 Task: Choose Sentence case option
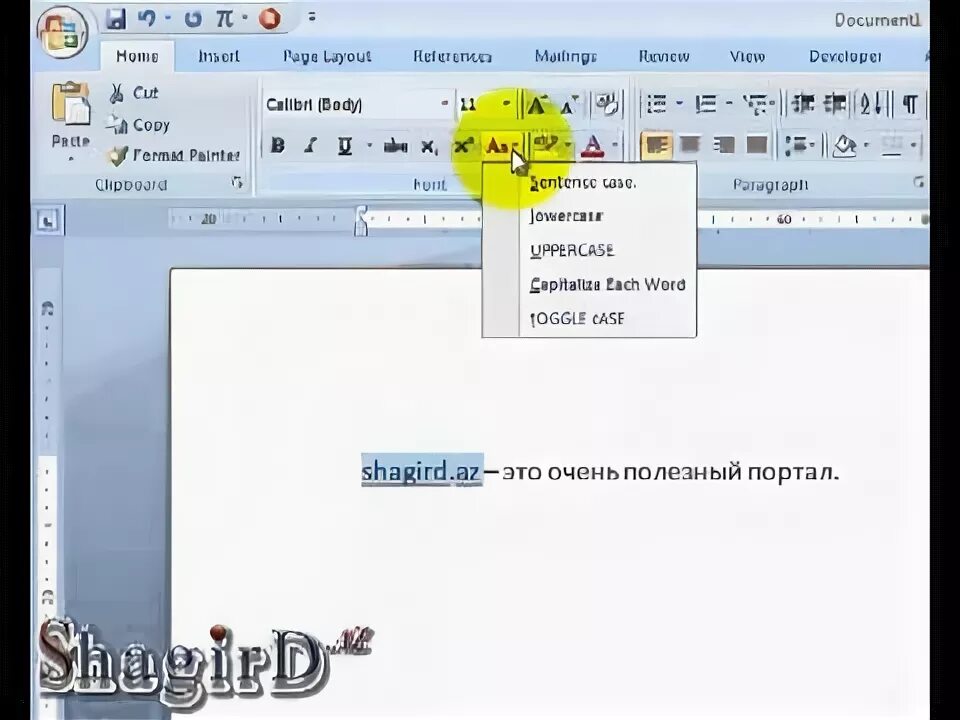click(x=583, y=182)
